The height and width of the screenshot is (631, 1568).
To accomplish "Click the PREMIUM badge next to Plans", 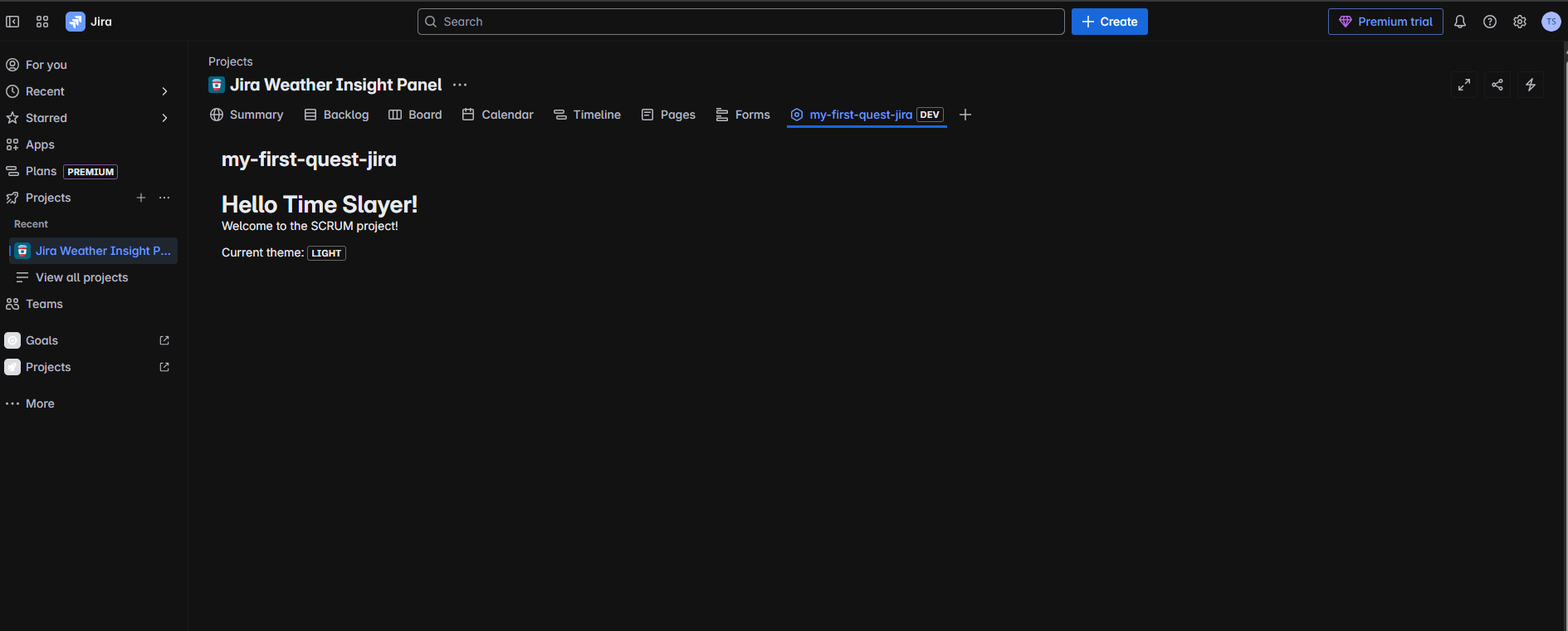I will tap(90, 172).
